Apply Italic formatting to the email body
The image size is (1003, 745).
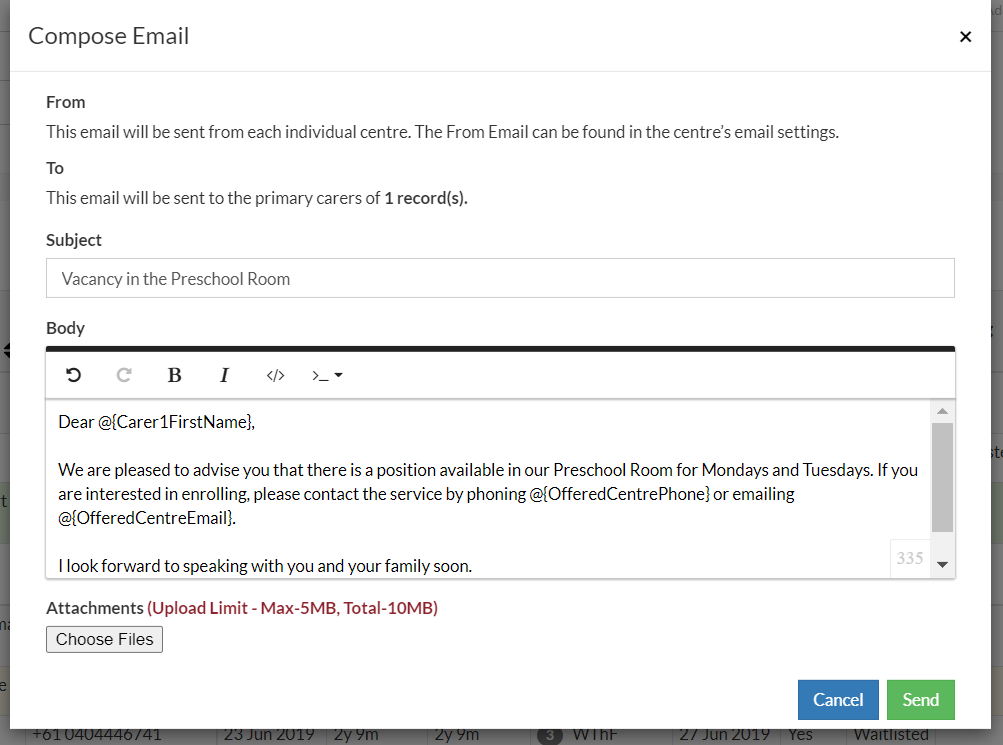[x=224, y=375]
